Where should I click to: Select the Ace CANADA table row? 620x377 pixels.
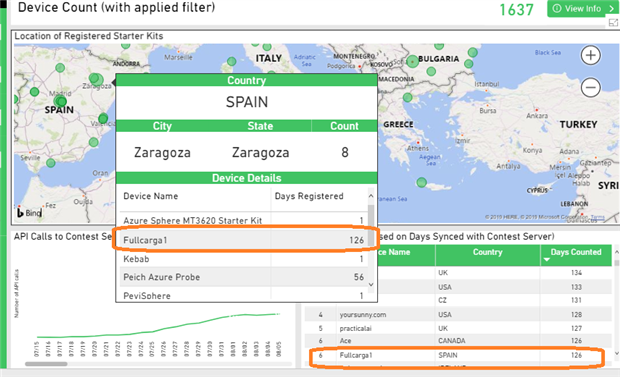coord(458,341)
